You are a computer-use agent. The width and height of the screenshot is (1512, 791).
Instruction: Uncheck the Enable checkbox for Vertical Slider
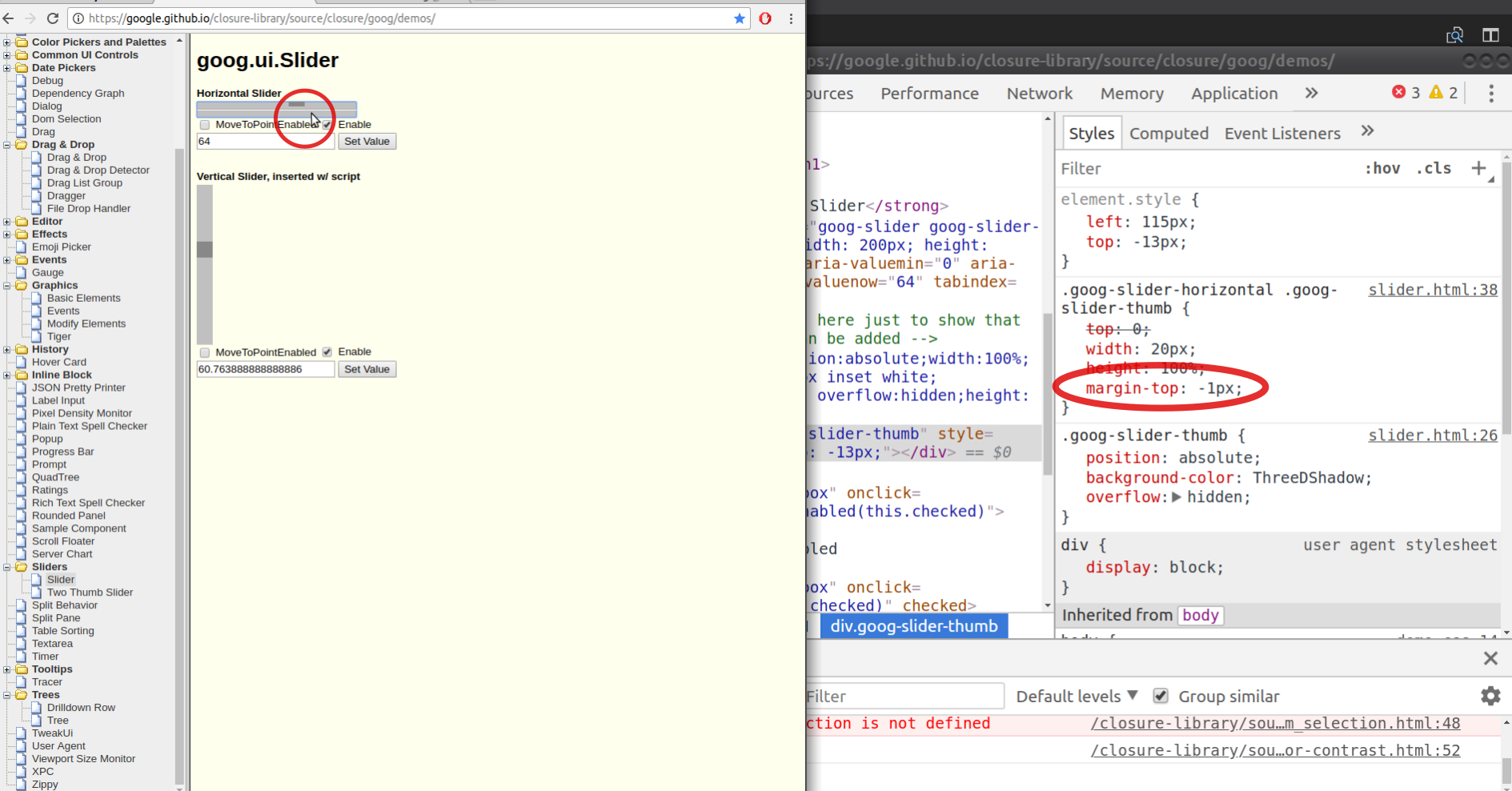pos(327,351)
